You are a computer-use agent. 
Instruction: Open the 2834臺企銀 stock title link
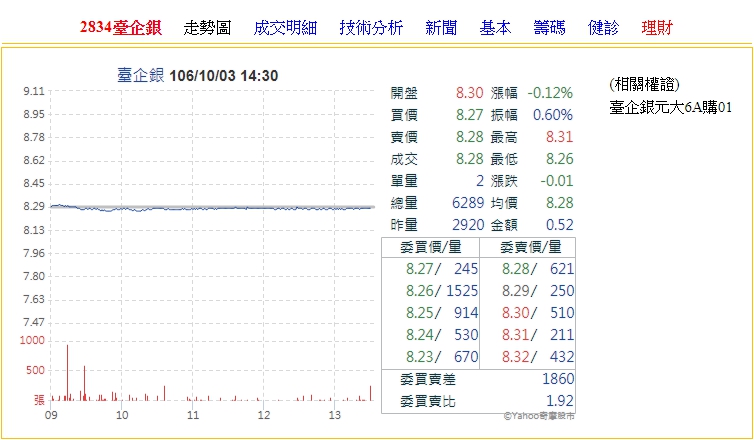121,28
